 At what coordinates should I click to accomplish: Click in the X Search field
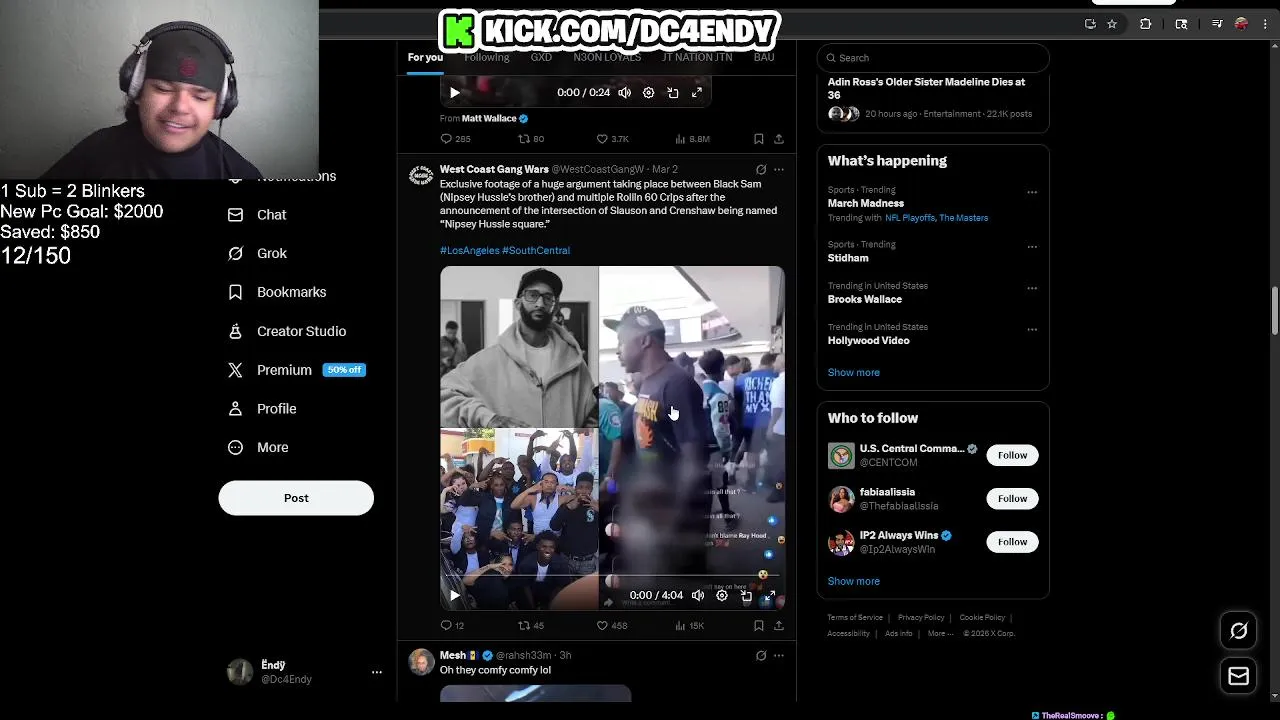933,58
